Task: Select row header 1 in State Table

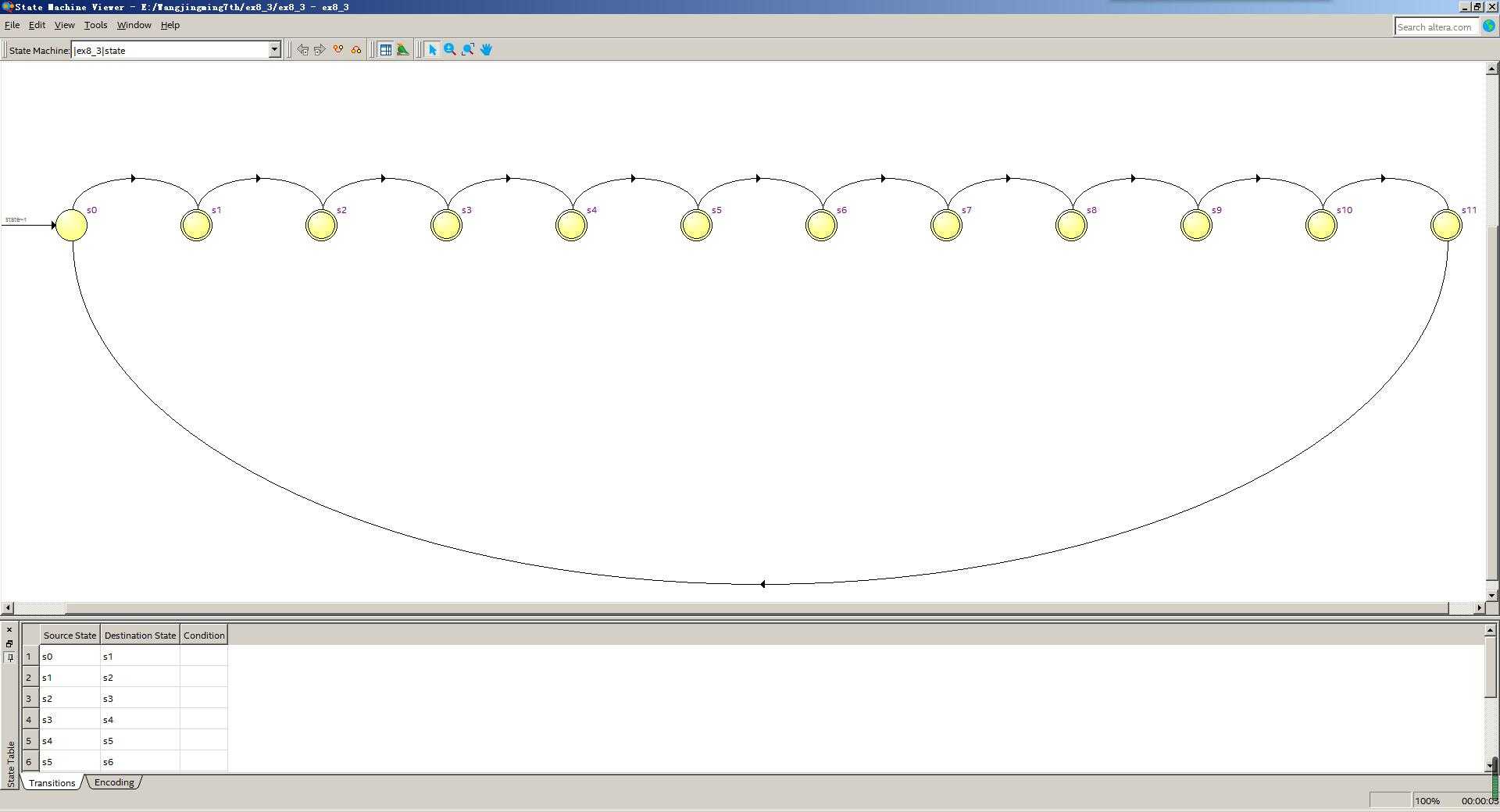Action: click(30, 656)
